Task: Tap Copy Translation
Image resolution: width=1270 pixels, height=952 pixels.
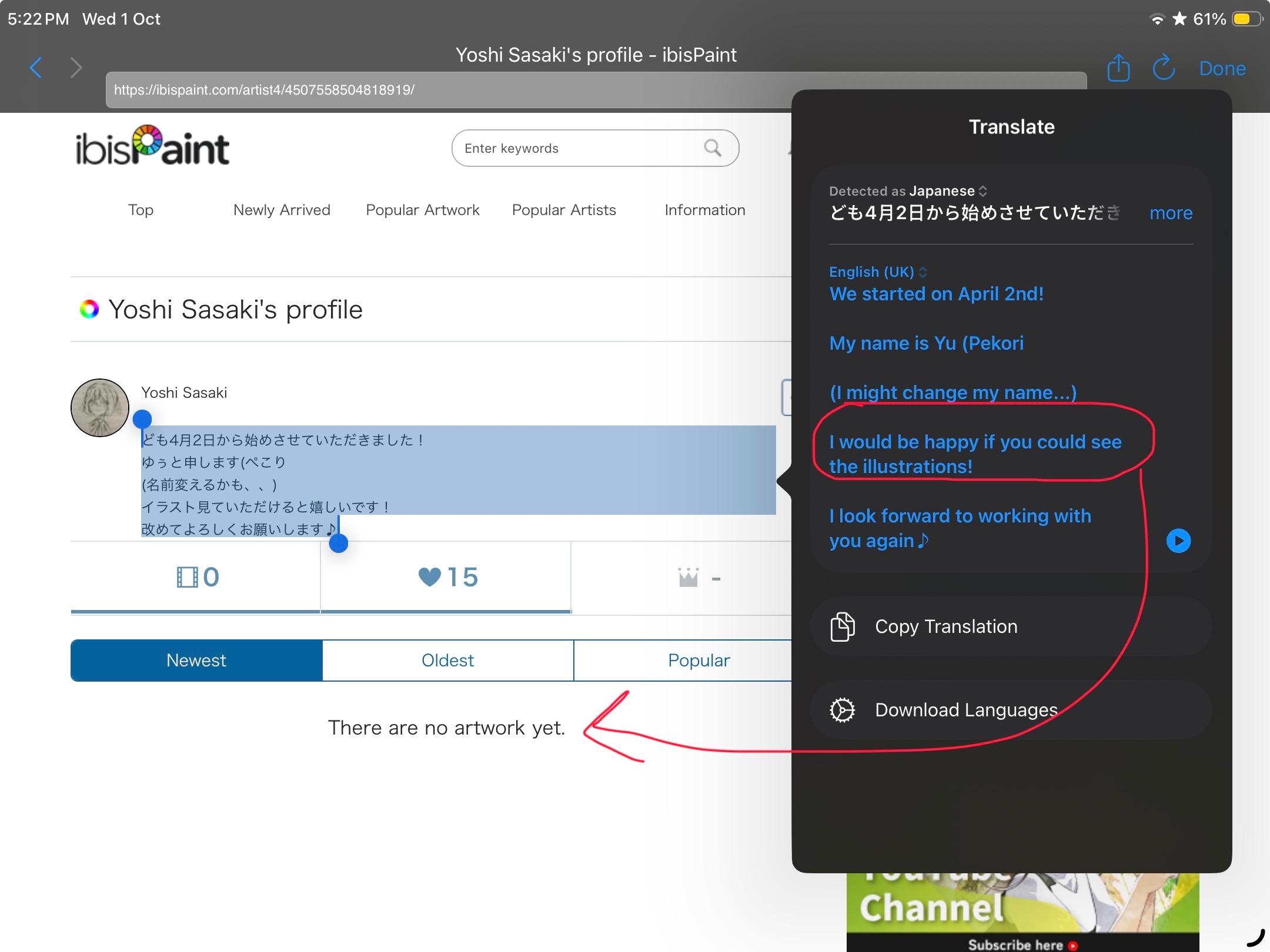Action: [x=1011, y=626]
